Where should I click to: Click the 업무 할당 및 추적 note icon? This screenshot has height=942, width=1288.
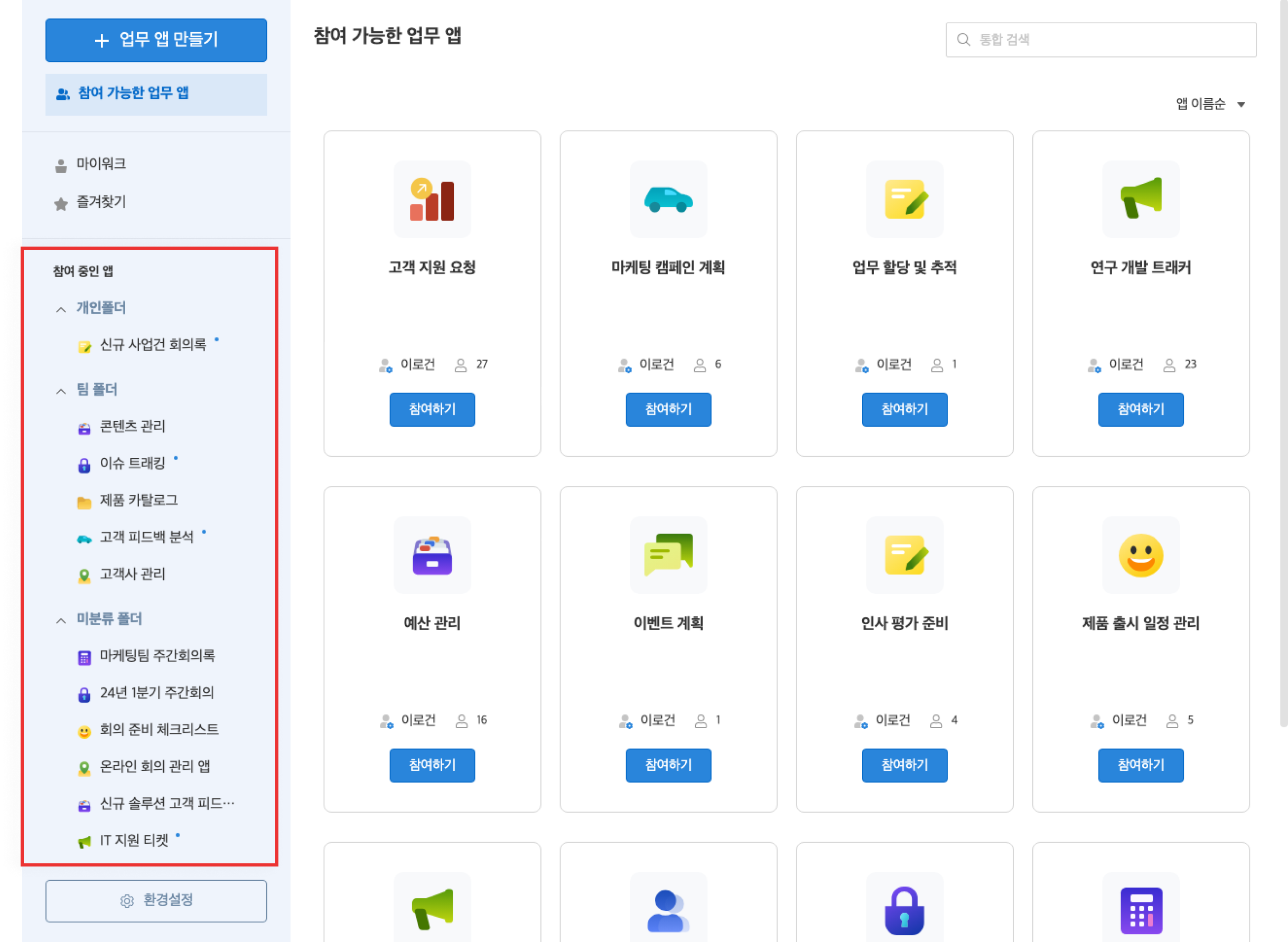[904, 200]
